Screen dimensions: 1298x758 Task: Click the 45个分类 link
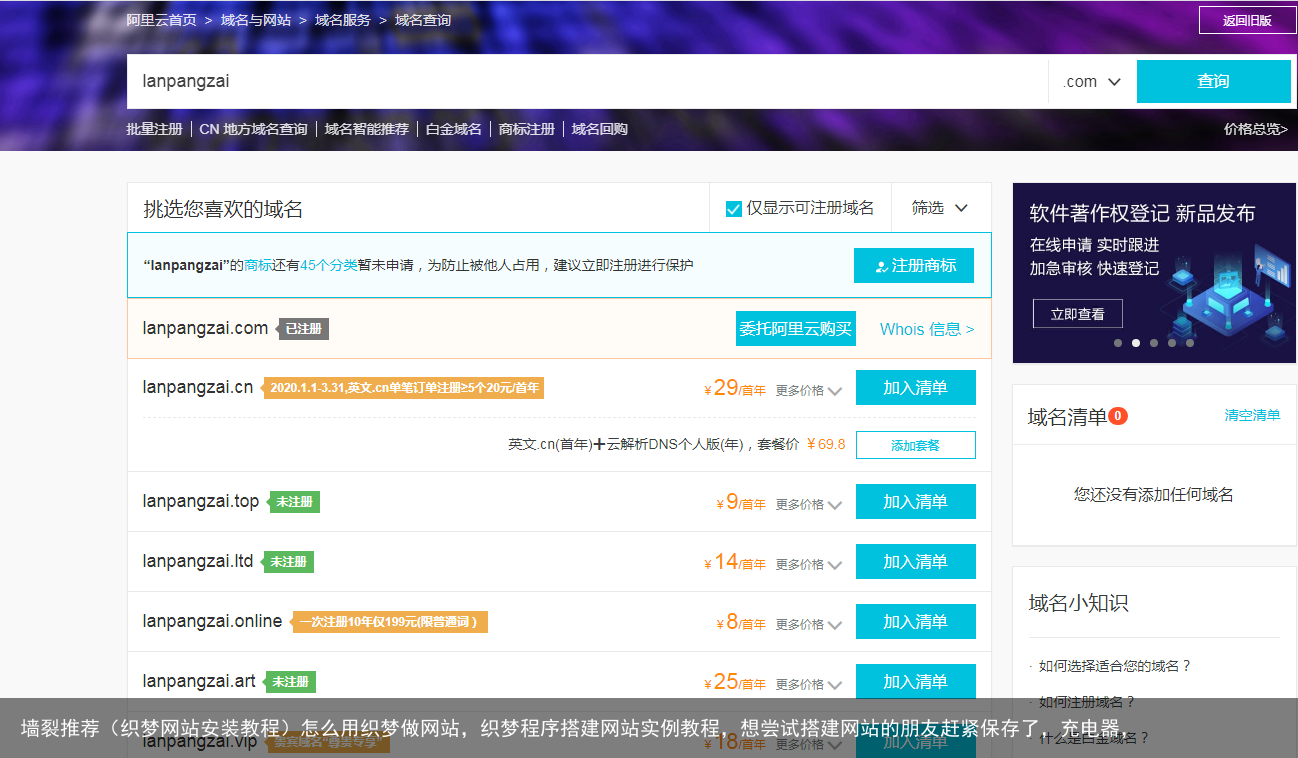329,266
